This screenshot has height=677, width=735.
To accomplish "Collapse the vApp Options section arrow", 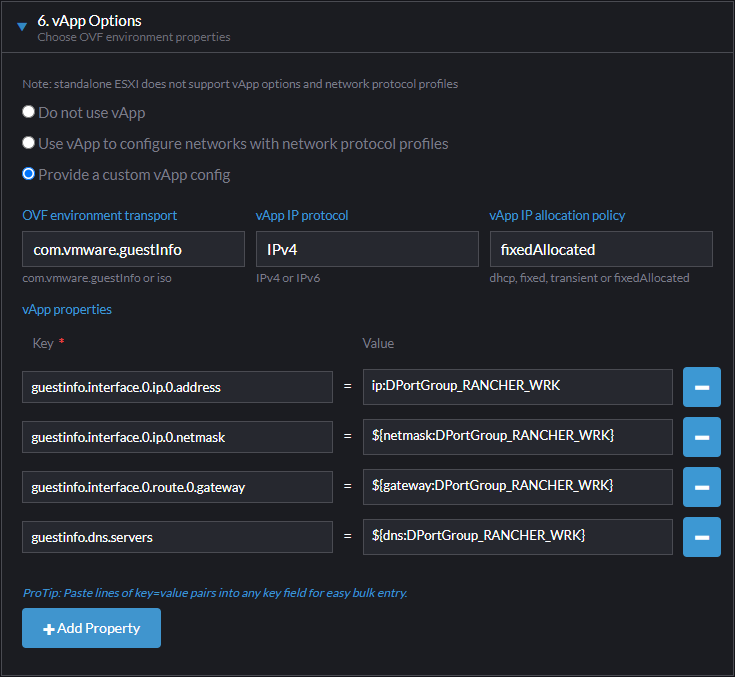I will click(22, 27).
